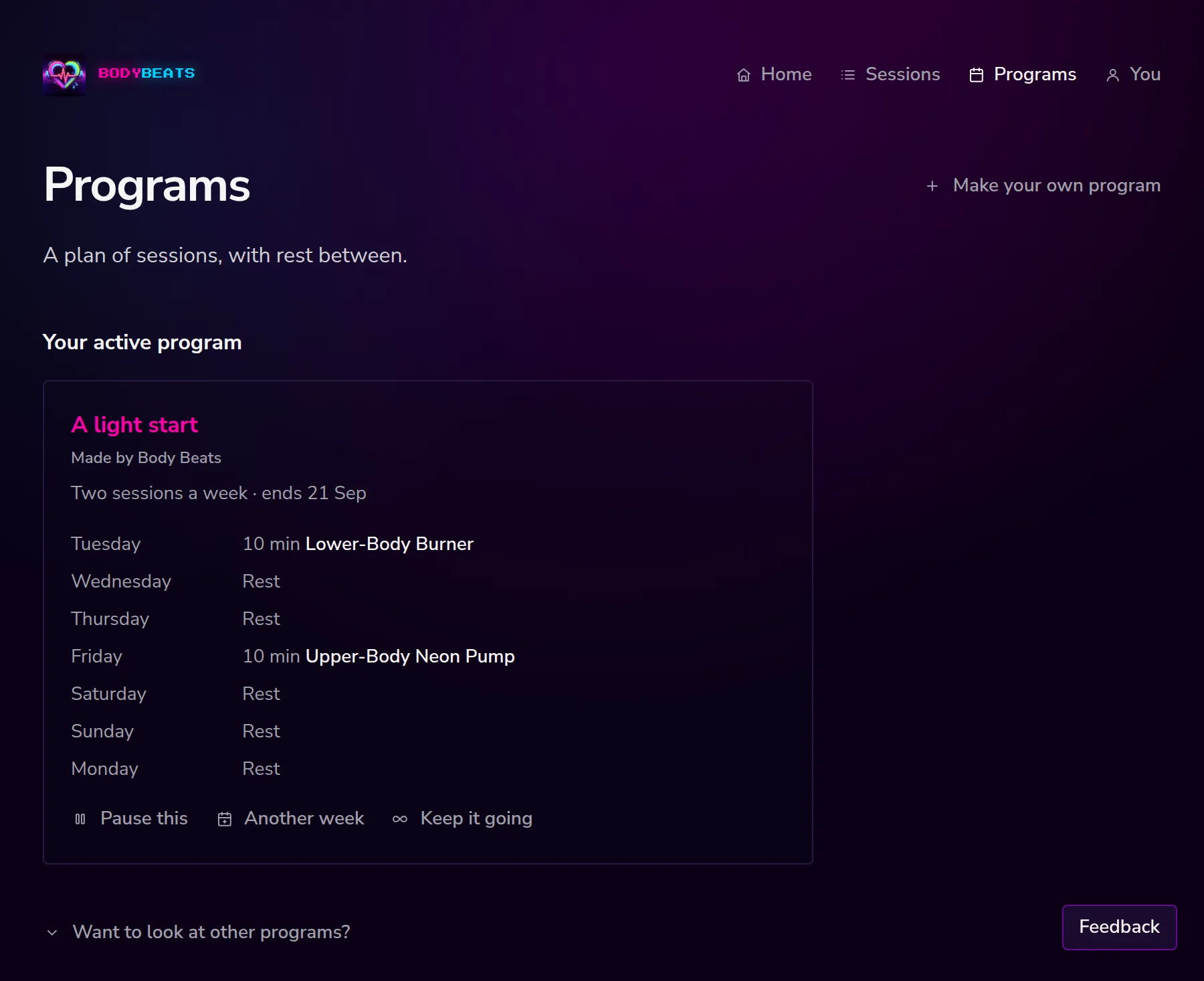The height and width of the screenshot is (981, 1204).
Task: Select the Saturday row label
Action: point(108,694)
